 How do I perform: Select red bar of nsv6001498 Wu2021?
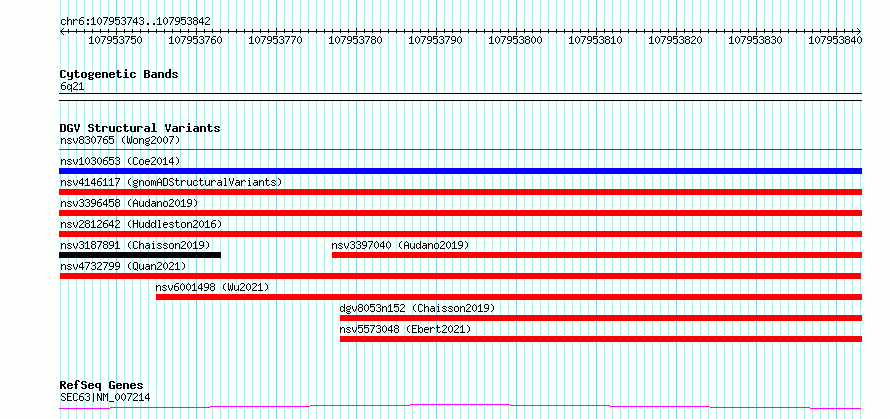[x=509, y=297]
